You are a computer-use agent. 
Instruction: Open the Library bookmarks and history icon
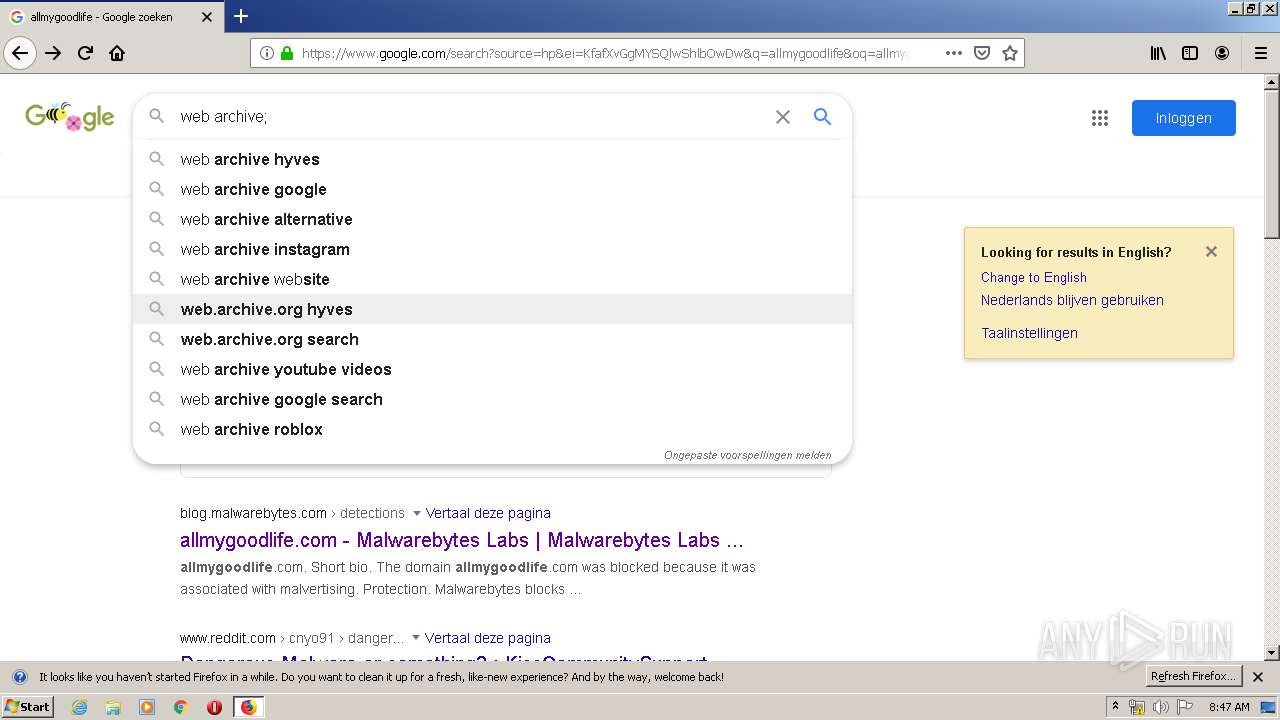pos(1158,53)
